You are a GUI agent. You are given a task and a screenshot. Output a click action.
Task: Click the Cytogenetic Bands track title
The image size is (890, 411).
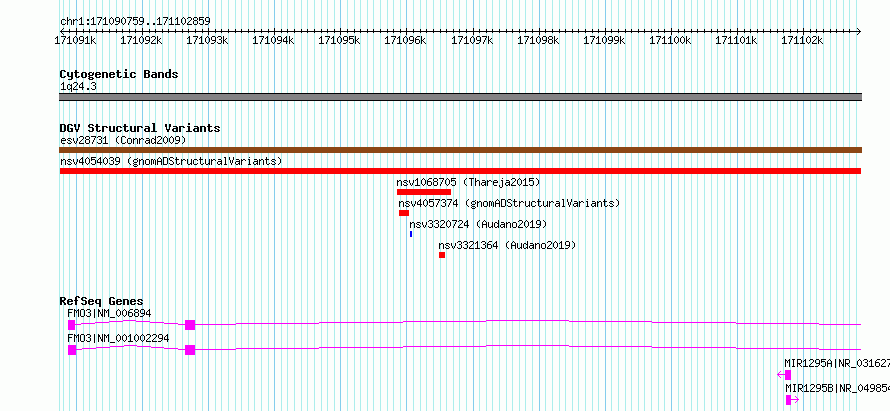tap(119, 74)
